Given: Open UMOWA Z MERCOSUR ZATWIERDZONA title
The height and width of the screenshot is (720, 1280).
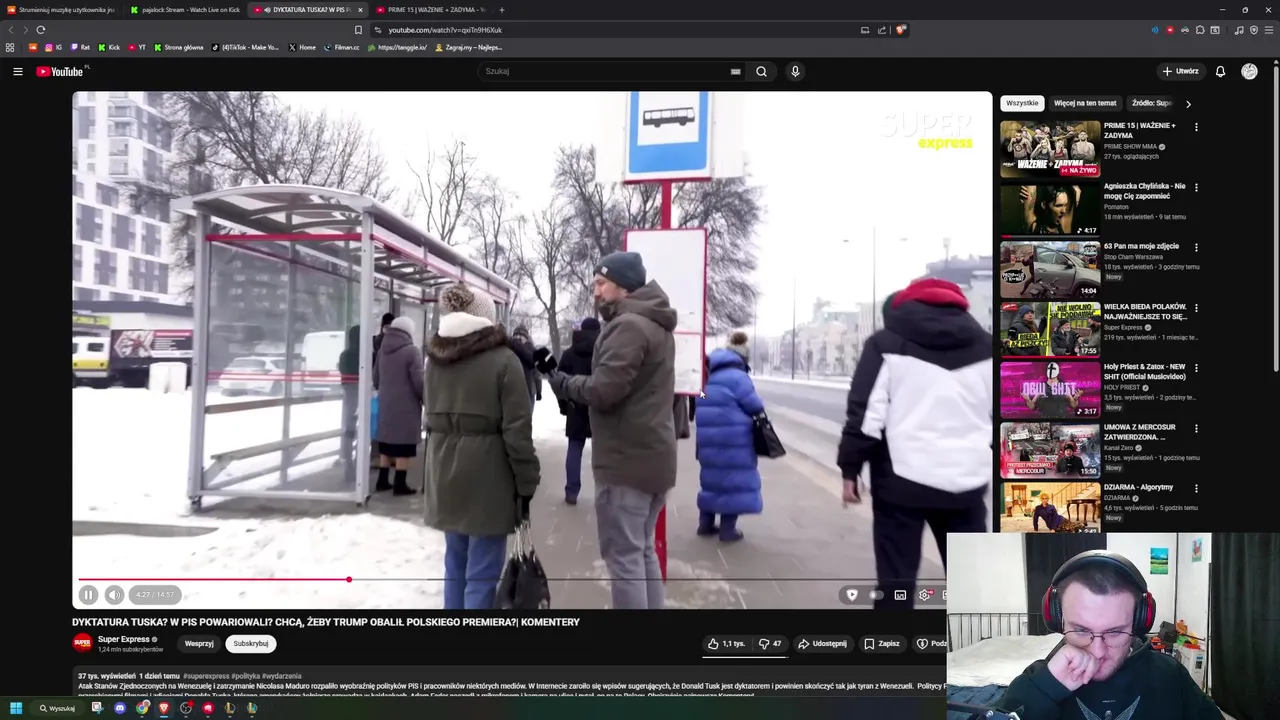Looking at the screenshot, I should [x=1140, y=432].
